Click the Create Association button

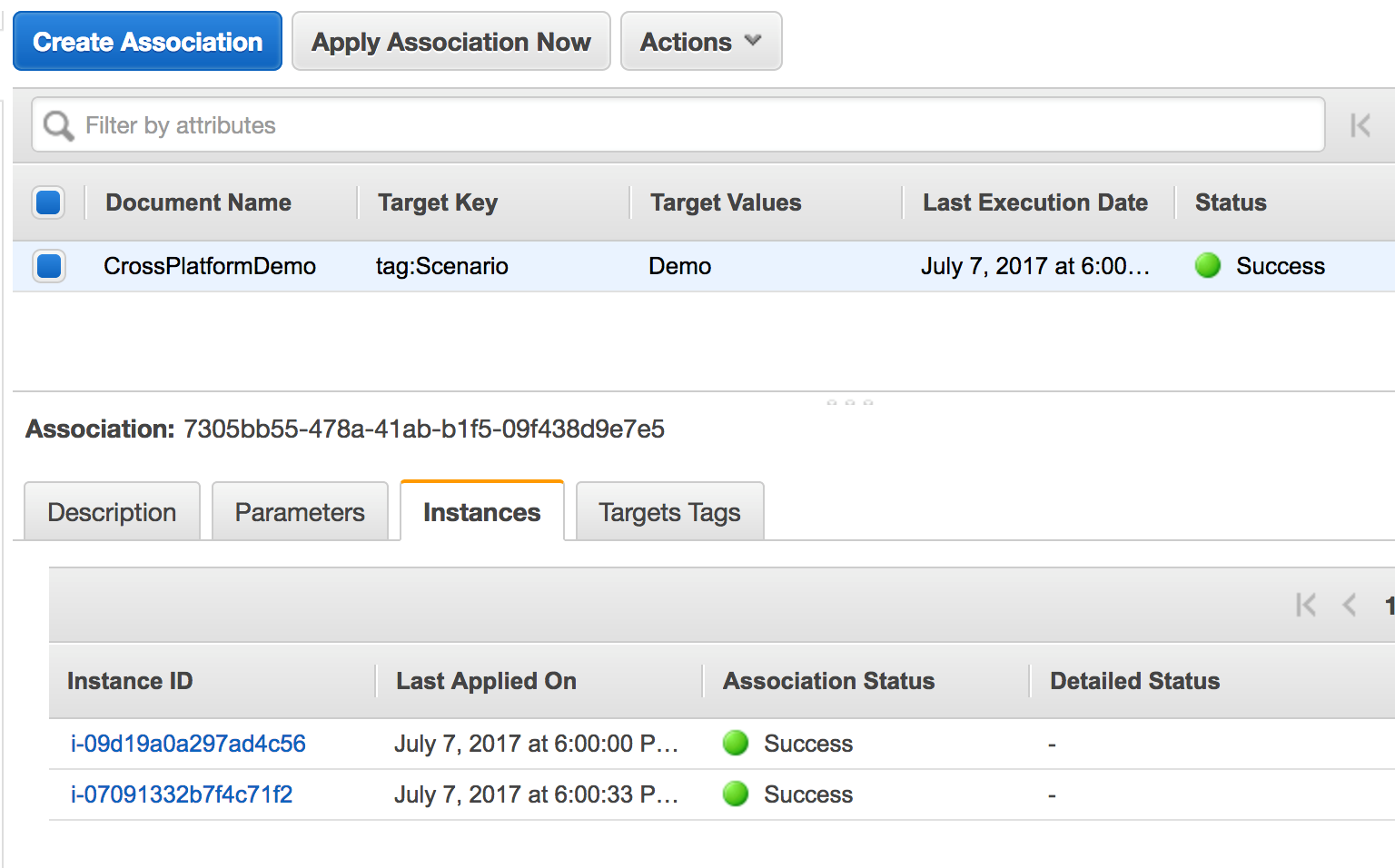pyautogui.click(x=147, y=42)
